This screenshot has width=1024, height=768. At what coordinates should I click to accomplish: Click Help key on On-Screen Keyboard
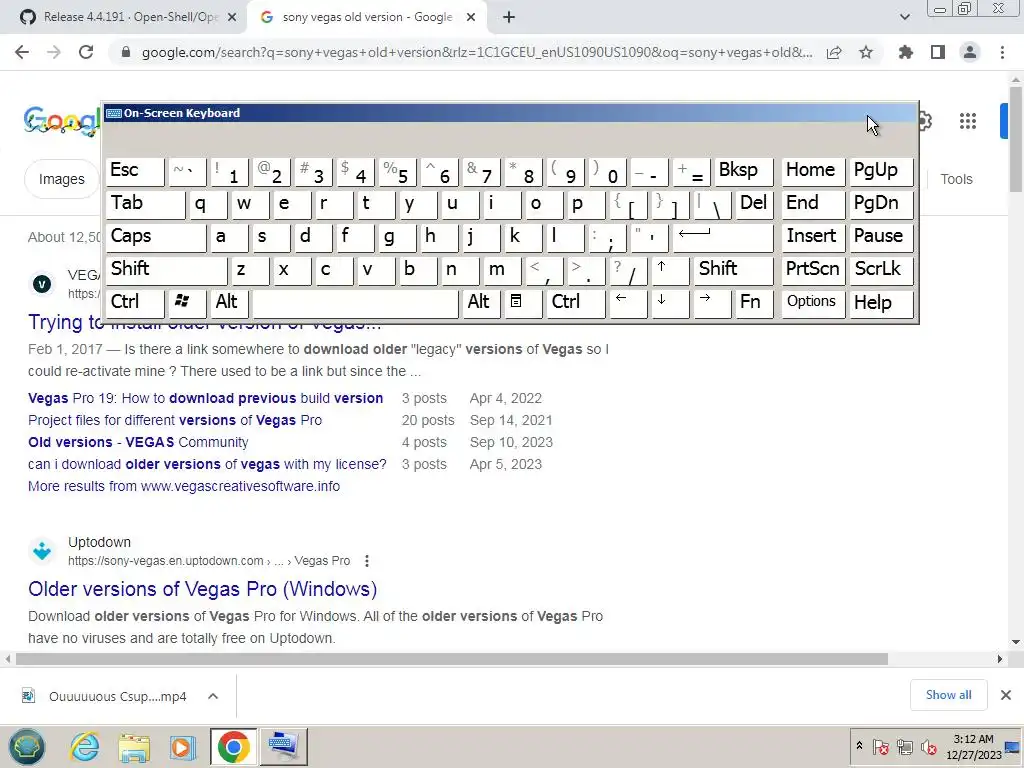880,302
